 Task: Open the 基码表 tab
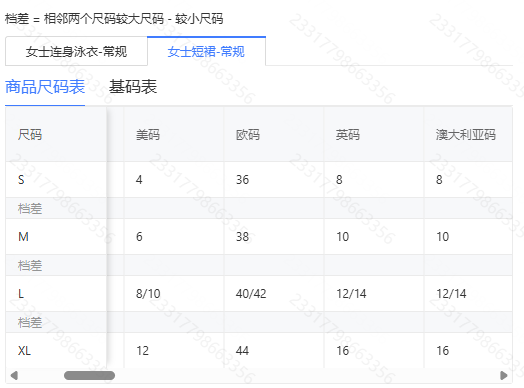pyautogui.click(x=133, y=87)
